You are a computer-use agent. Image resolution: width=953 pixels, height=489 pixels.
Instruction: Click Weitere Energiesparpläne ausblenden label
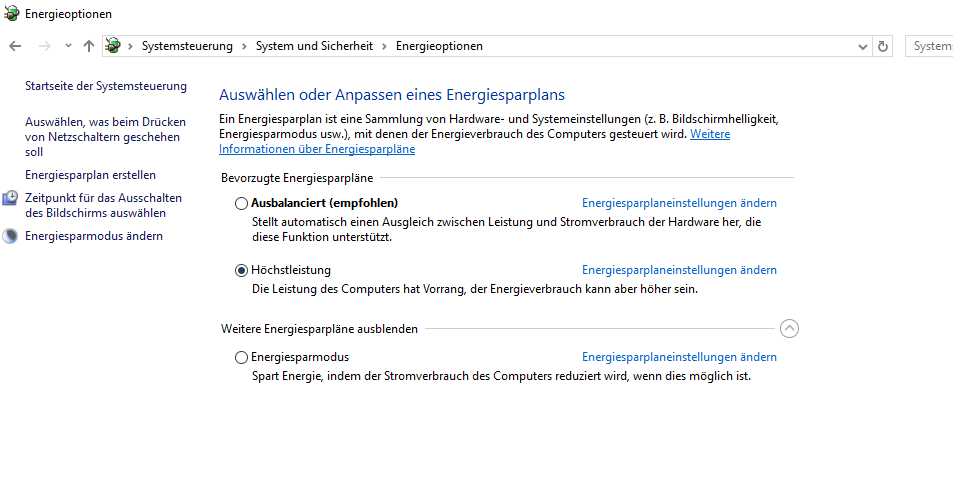[319, 329]
